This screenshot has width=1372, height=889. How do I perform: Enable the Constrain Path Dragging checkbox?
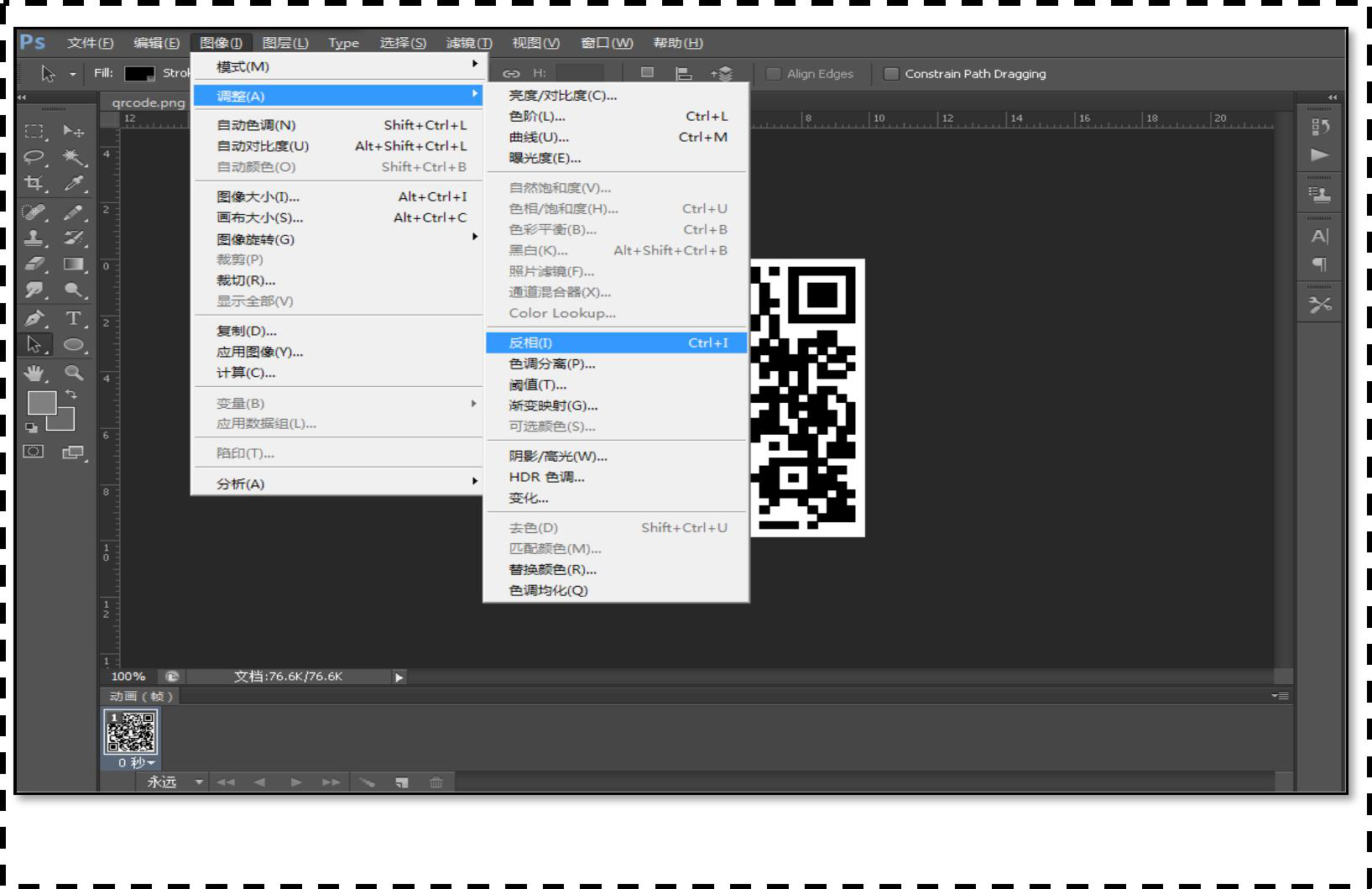click(891, 74)
